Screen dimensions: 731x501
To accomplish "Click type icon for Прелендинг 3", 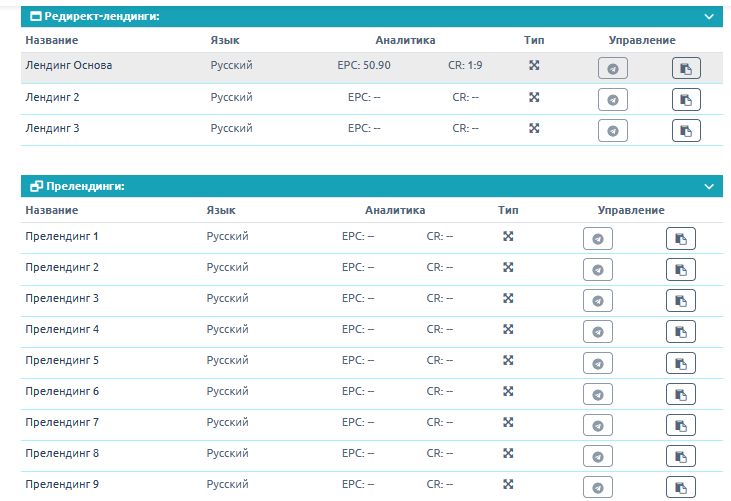I will (x=508, y=298).
